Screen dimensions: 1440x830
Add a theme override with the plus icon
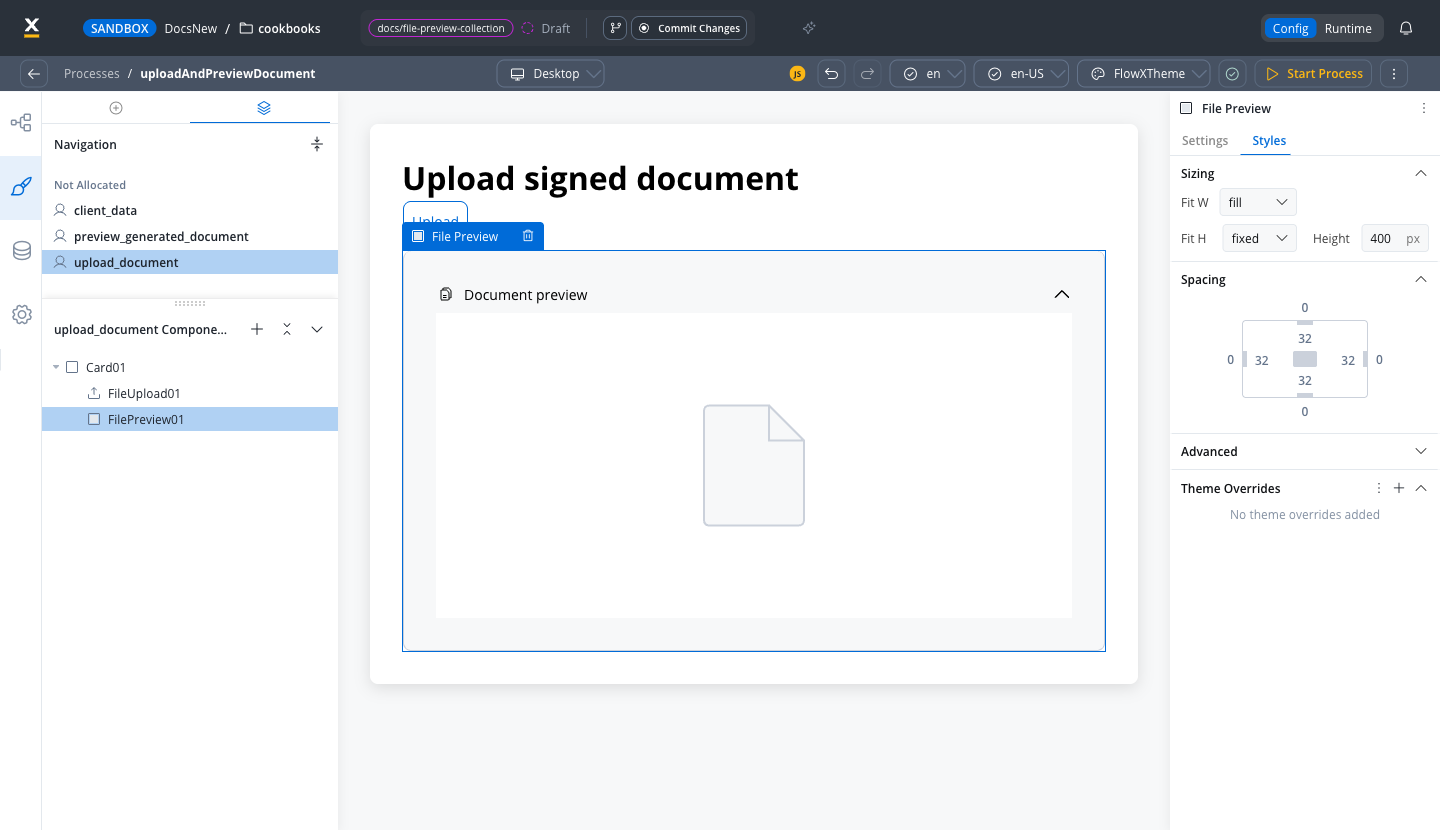coord(1399,488)
